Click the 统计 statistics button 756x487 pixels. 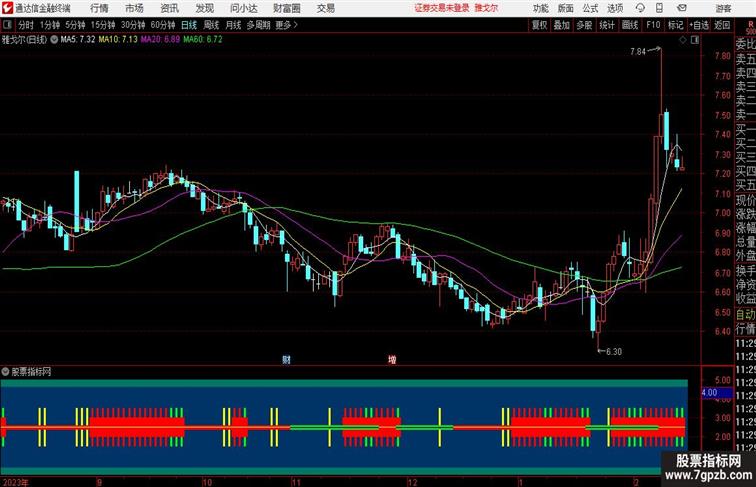(x=607, y=25)
